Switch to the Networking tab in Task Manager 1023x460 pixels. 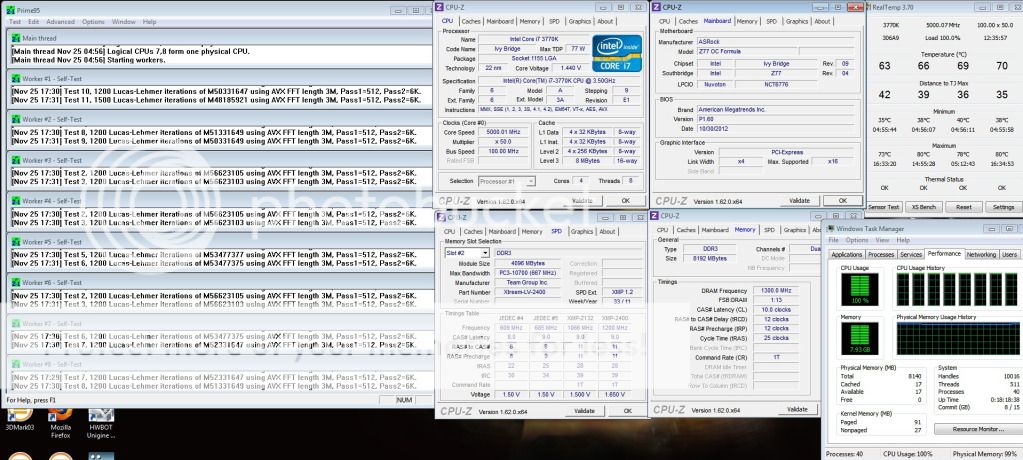click(981, 254)
